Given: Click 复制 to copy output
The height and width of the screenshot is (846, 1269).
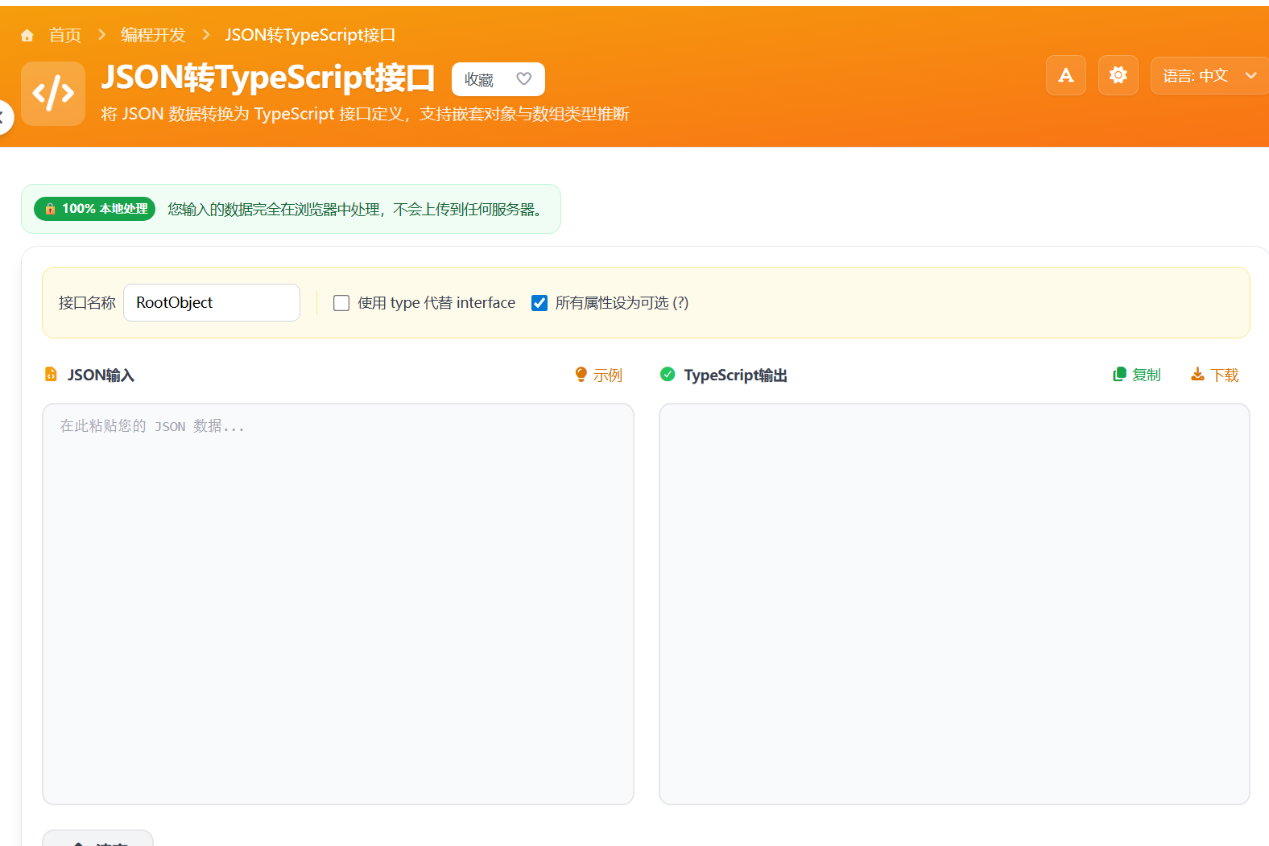Looking at the screenshot, I should [x=1137, y=375].
